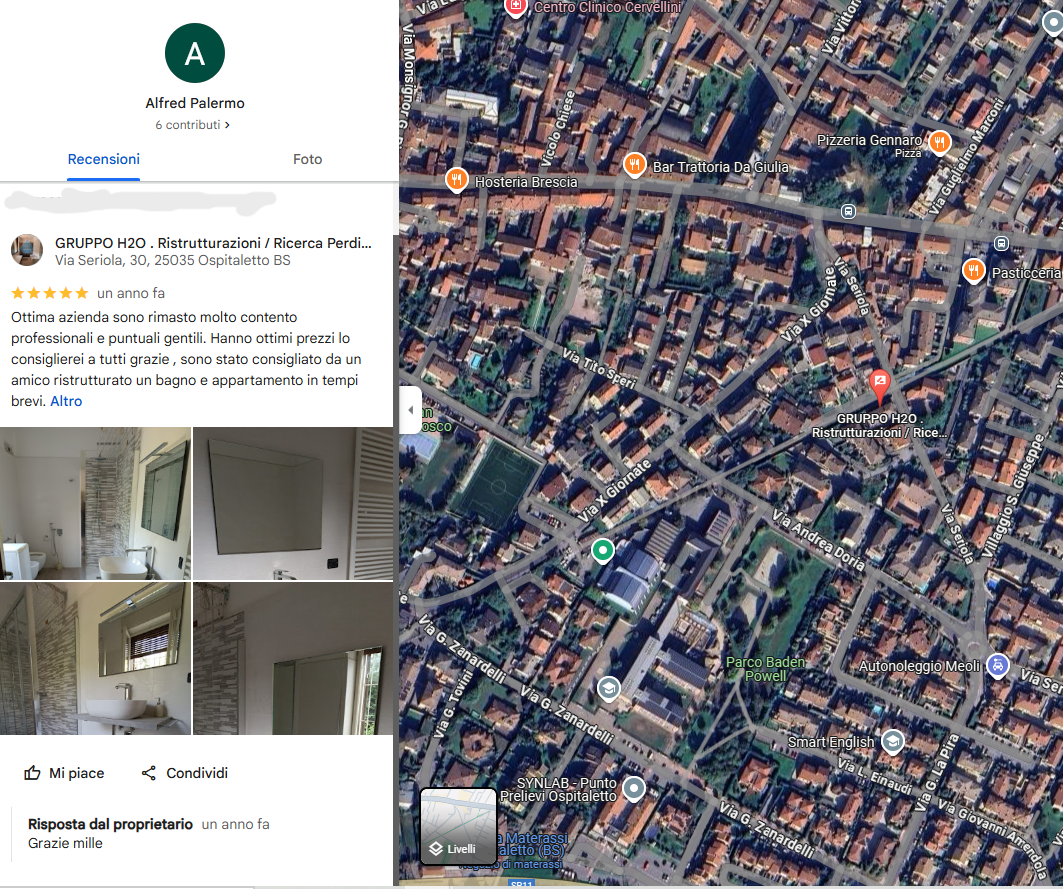Viewport: 1063px width, 889px height.
Task: Click the address 'Via Seriola, 30, 25035 Ospitaletto BS'
Action: pyautogui.click(x=172, y=260)
